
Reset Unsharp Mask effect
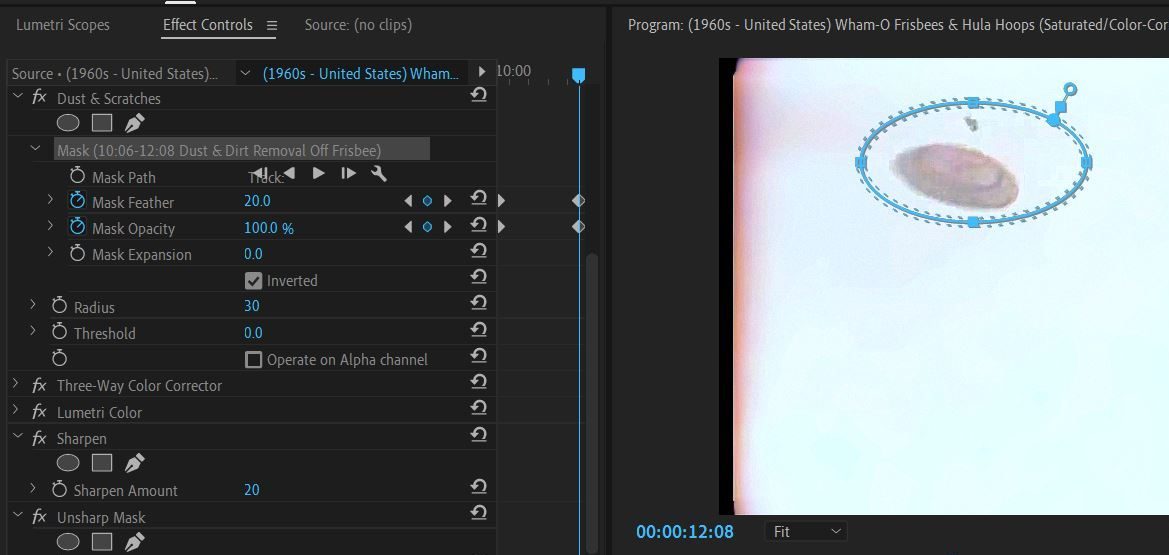pyautogui.click(x=479, y=513)
